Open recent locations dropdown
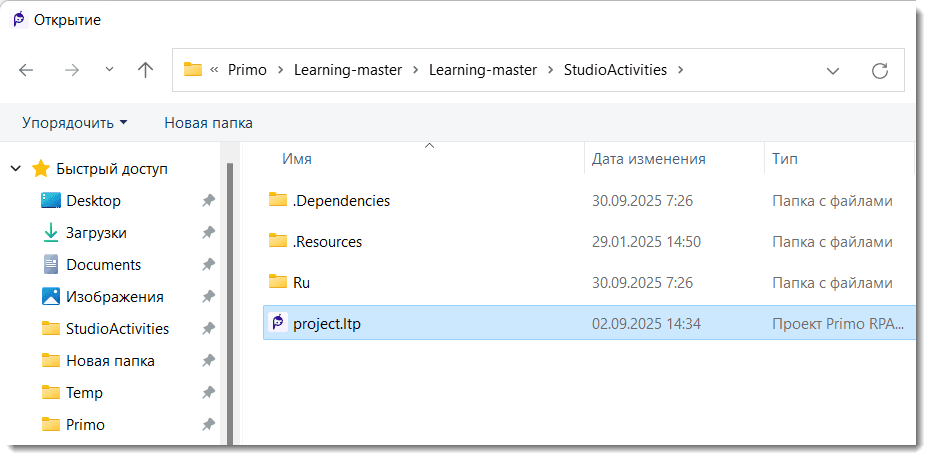Viewport: 931px width, 460px height. point(109,70)
